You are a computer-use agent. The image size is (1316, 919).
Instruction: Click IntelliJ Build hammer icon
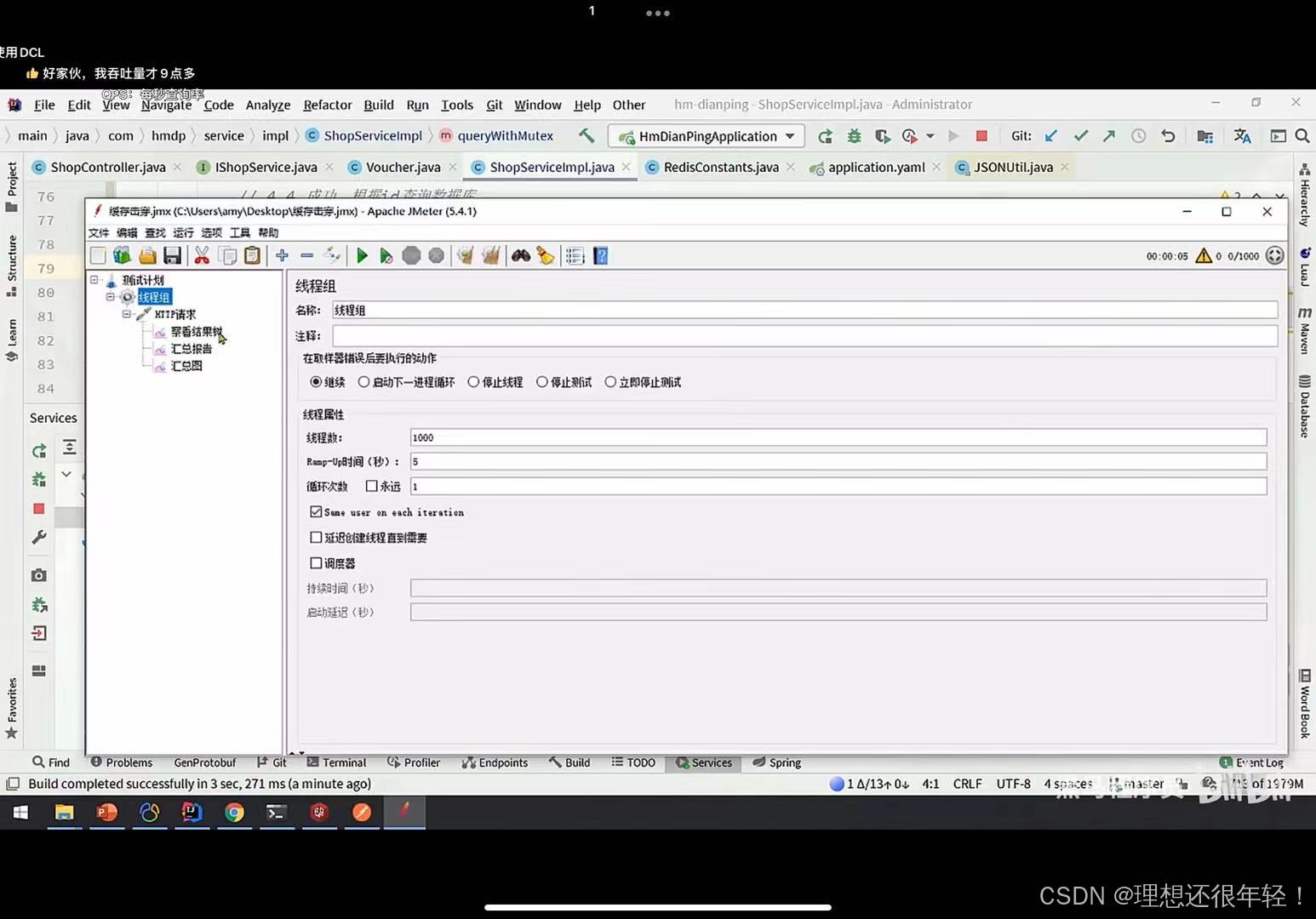[x=586, y=135]
